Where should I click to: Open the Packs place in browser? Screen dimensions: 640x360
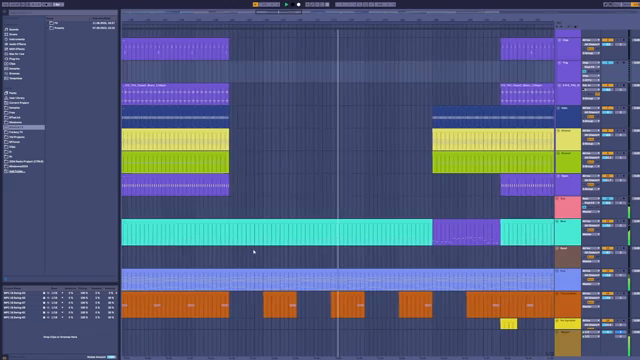tap(13, 93)
